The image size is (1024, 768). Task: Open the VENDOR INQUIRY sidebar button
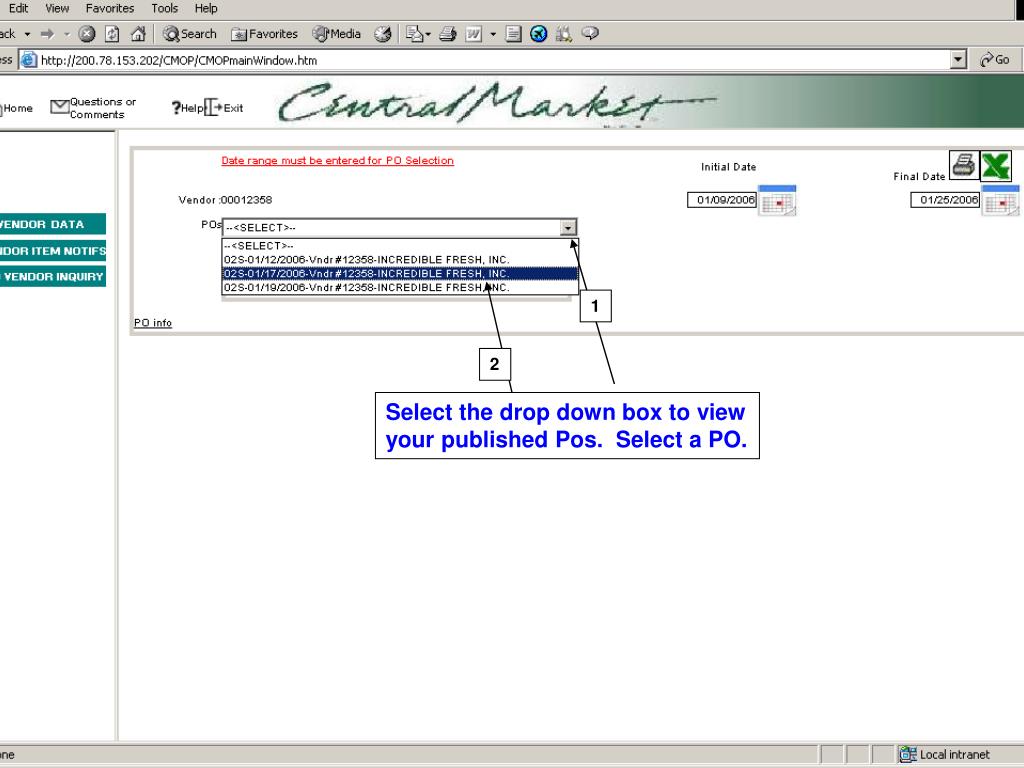pyautogui.click(x=52, y=276)
